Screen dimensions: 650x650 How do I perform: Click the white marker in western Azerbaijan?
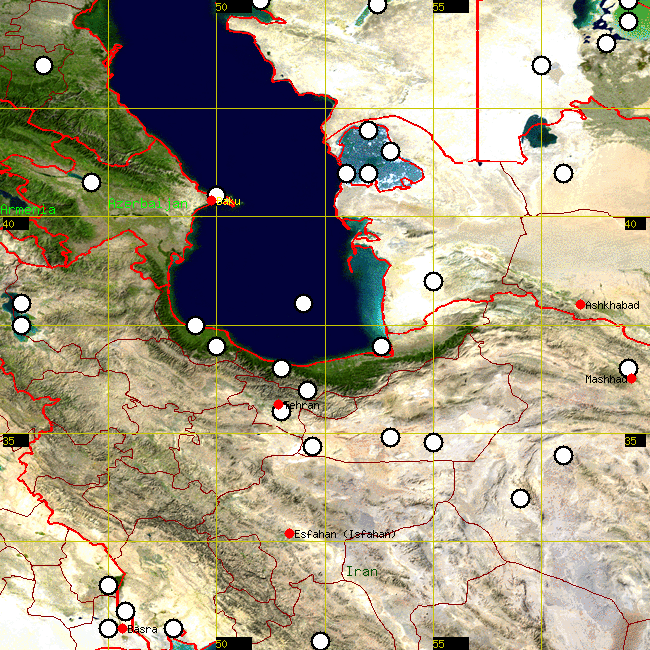91,182
